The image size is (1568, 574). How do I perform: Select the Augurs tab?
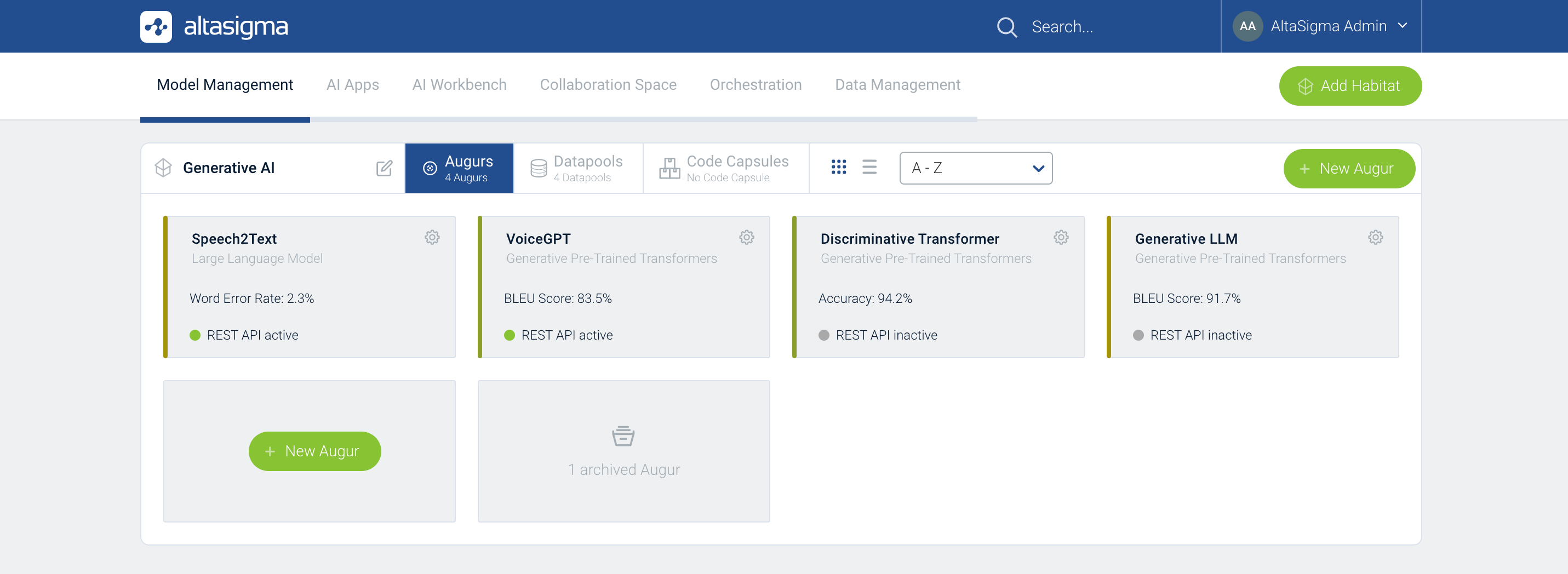click(459, 168)
